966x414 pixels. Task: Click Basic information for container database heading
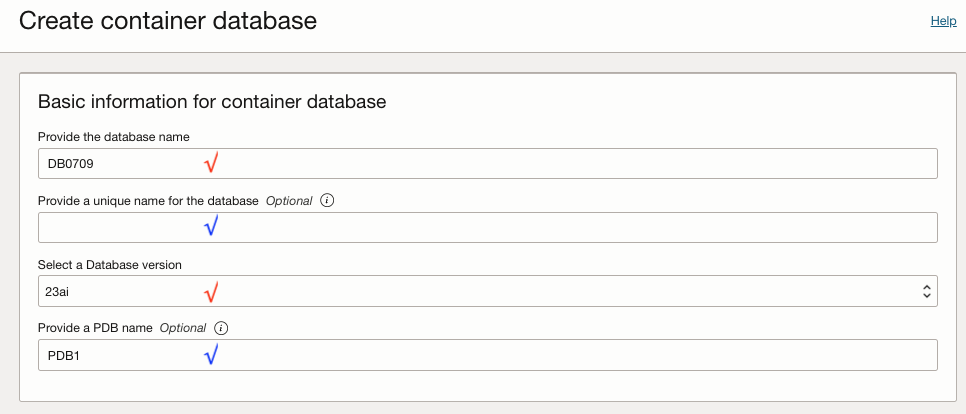[212, 101]
